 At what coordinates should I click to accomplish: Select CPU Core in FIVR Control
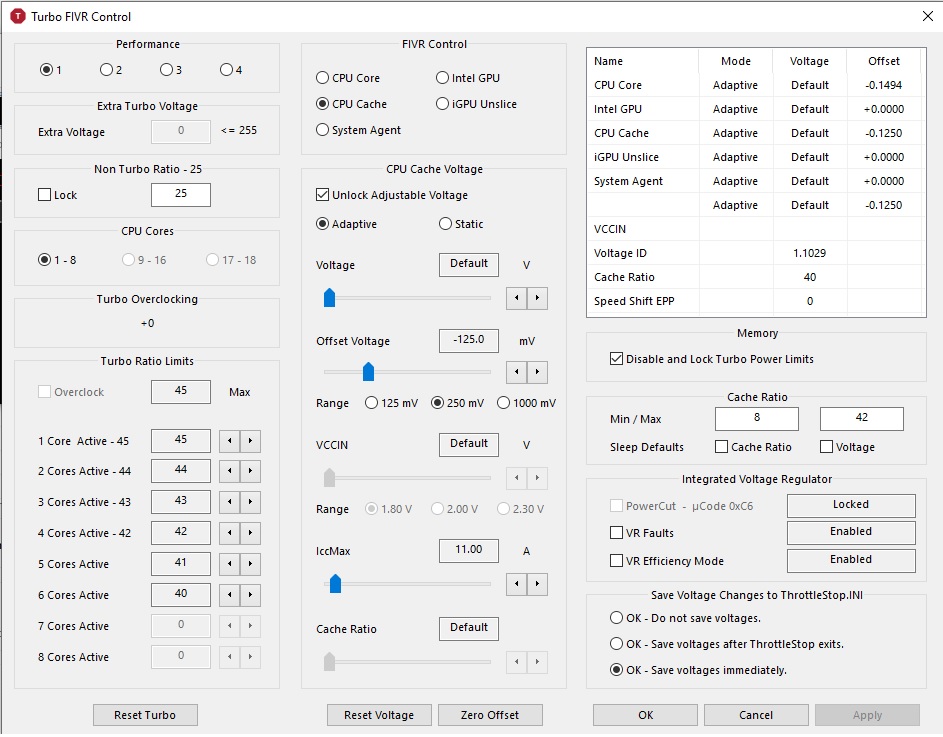348,78
